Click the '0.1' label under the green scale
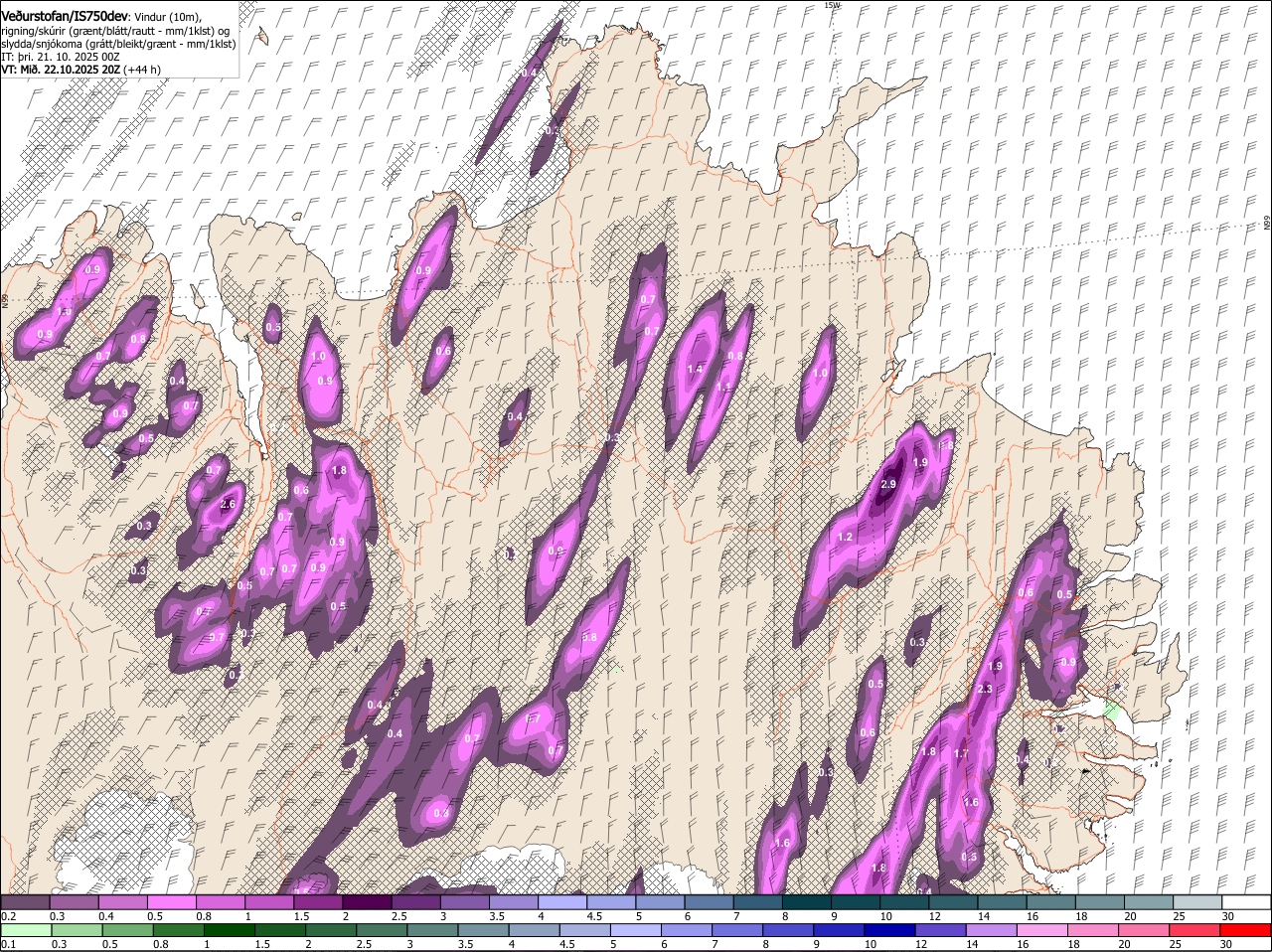This screenshot has width=1272, height=952. (8, 944)
